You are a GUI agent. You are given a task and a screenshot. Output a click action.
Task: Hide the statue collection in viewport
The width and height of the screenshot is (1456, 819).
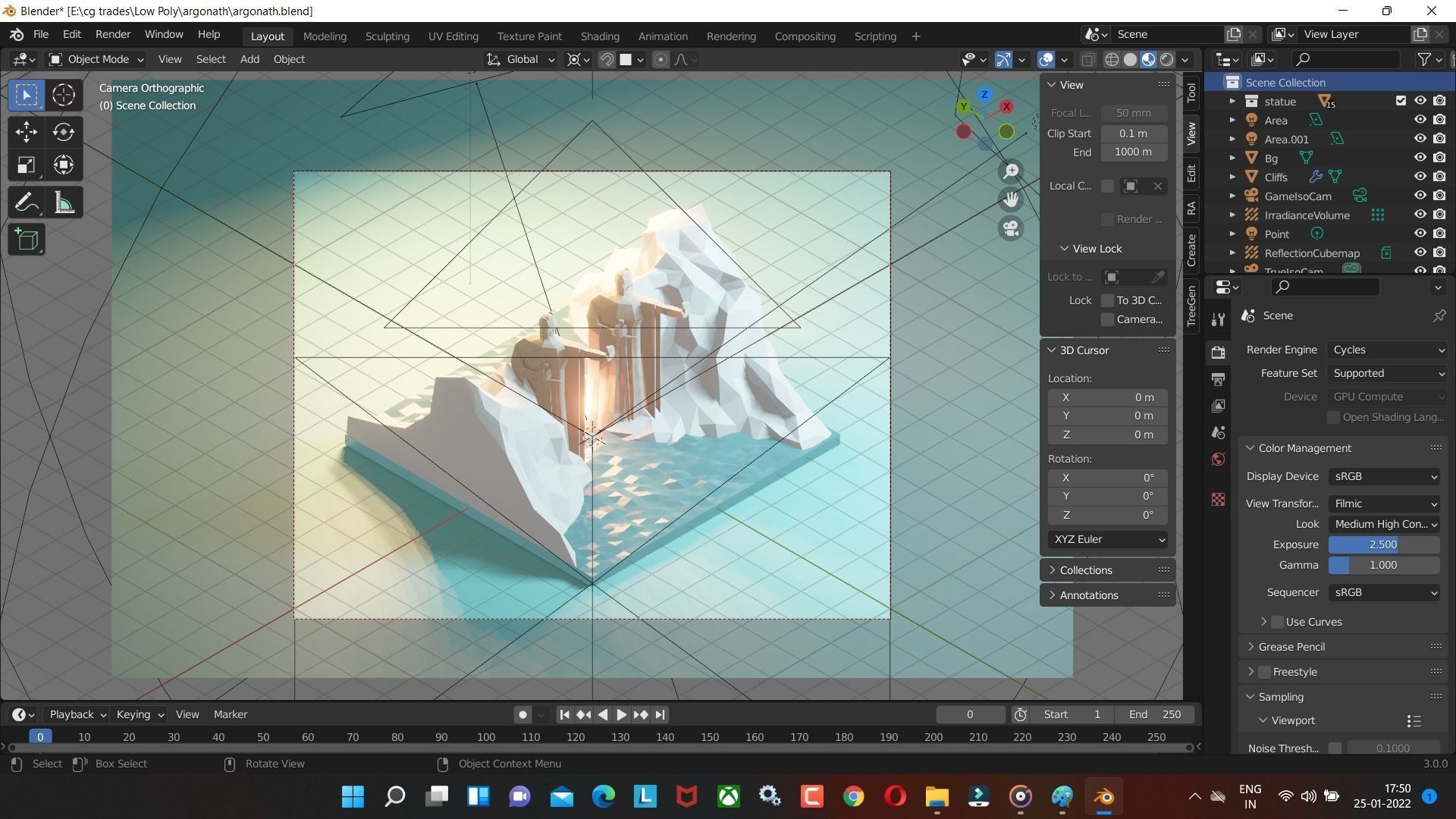coord(1420,101)
